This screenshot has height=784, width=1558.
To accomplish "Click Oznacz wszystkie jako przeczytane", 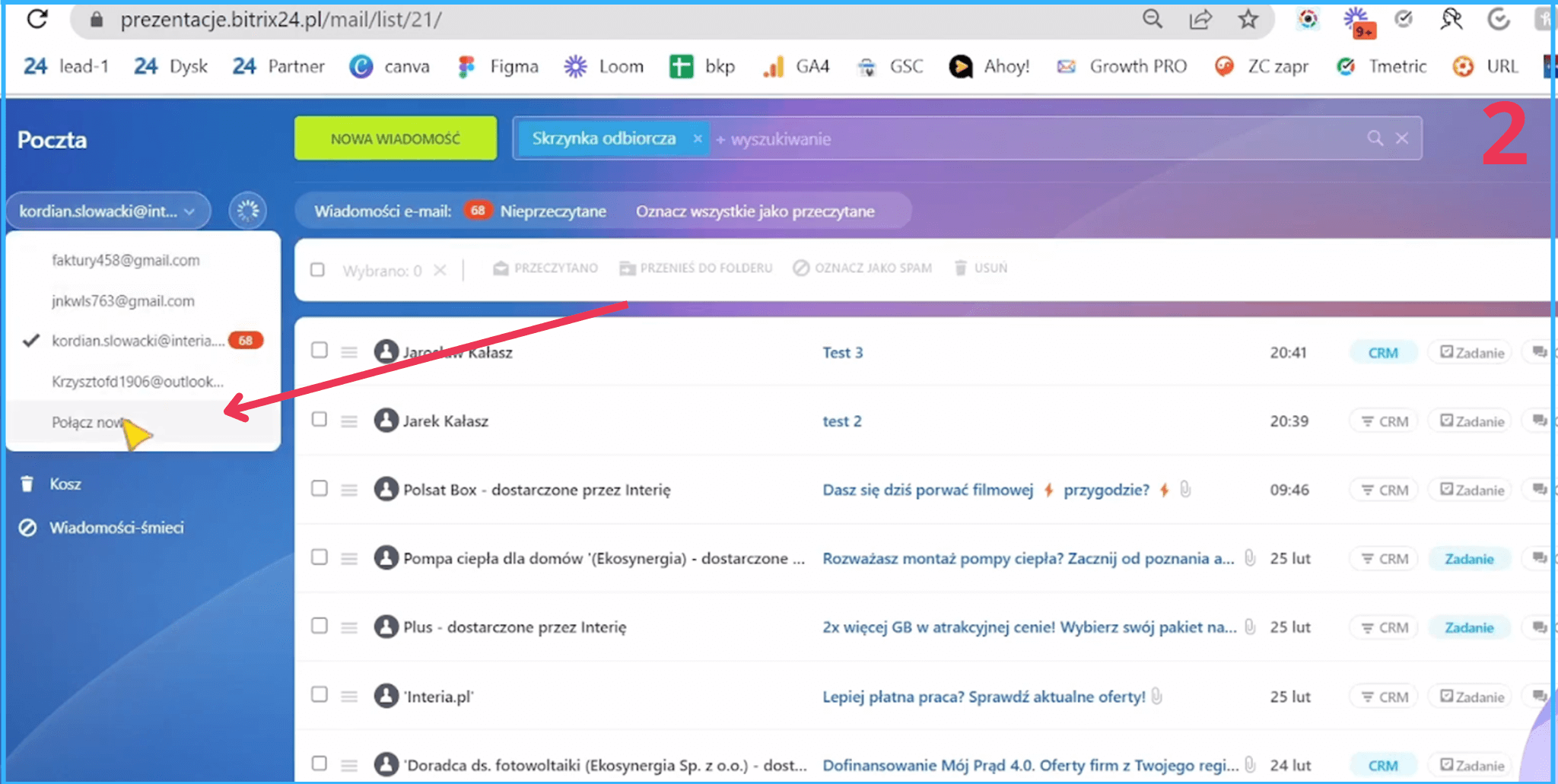I will click(755, 211).
